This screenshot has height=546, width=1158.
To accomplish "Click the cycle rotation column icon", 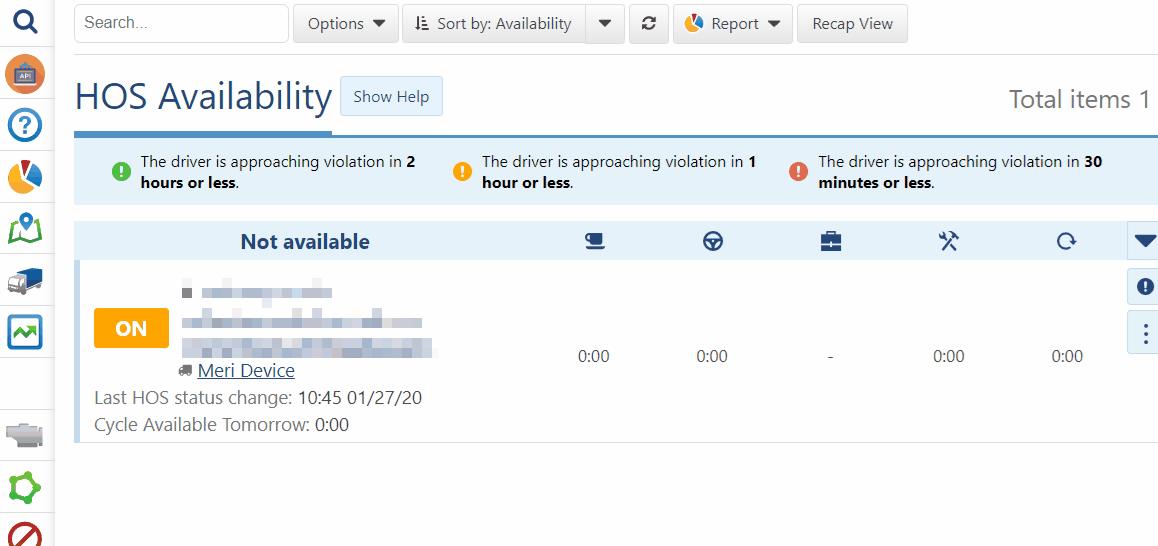I will click(1066, 241).
